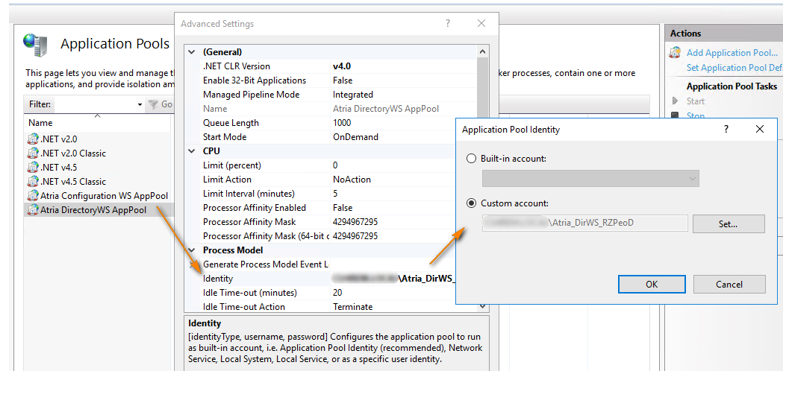Select the Custom account radio button
Viewport: 797px width, 400px height.
pos(471,203)
